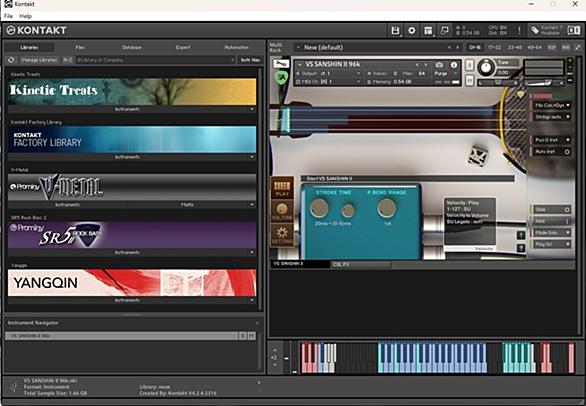Click the Manage Libraries button

tap(39, 60)
